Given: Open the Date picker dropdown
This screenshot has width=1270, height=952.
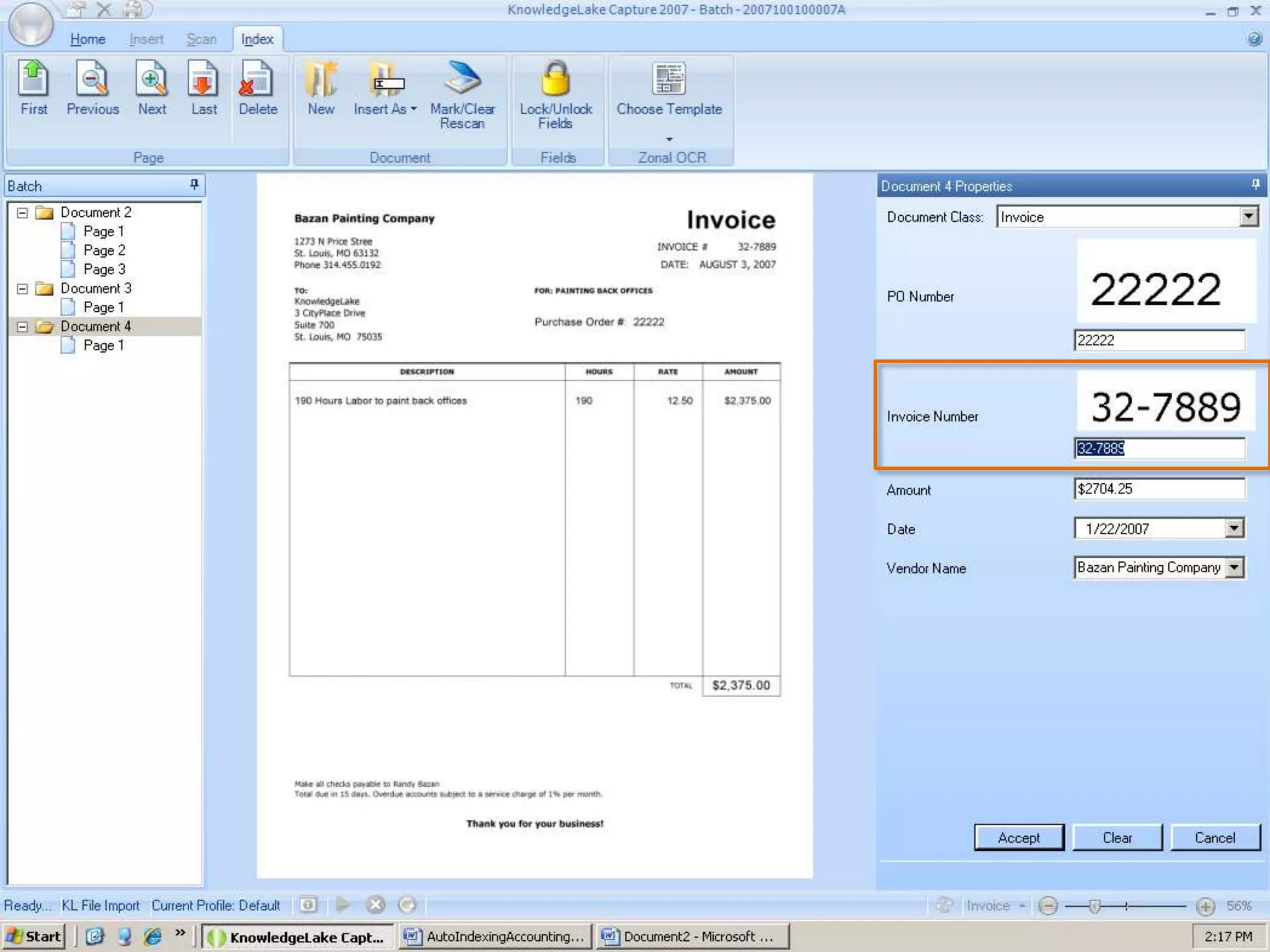Looking at the screenshot, I should [1235, 528].
